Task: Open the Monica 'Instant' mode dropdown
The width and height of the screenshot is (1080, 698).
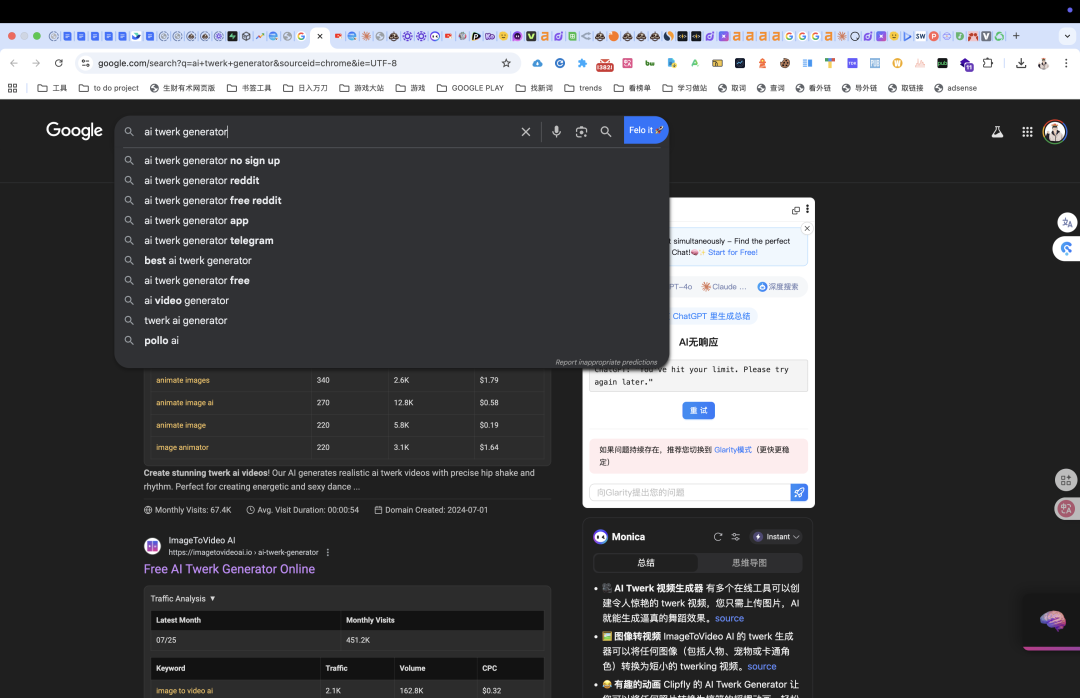Action: click(776, 537)
